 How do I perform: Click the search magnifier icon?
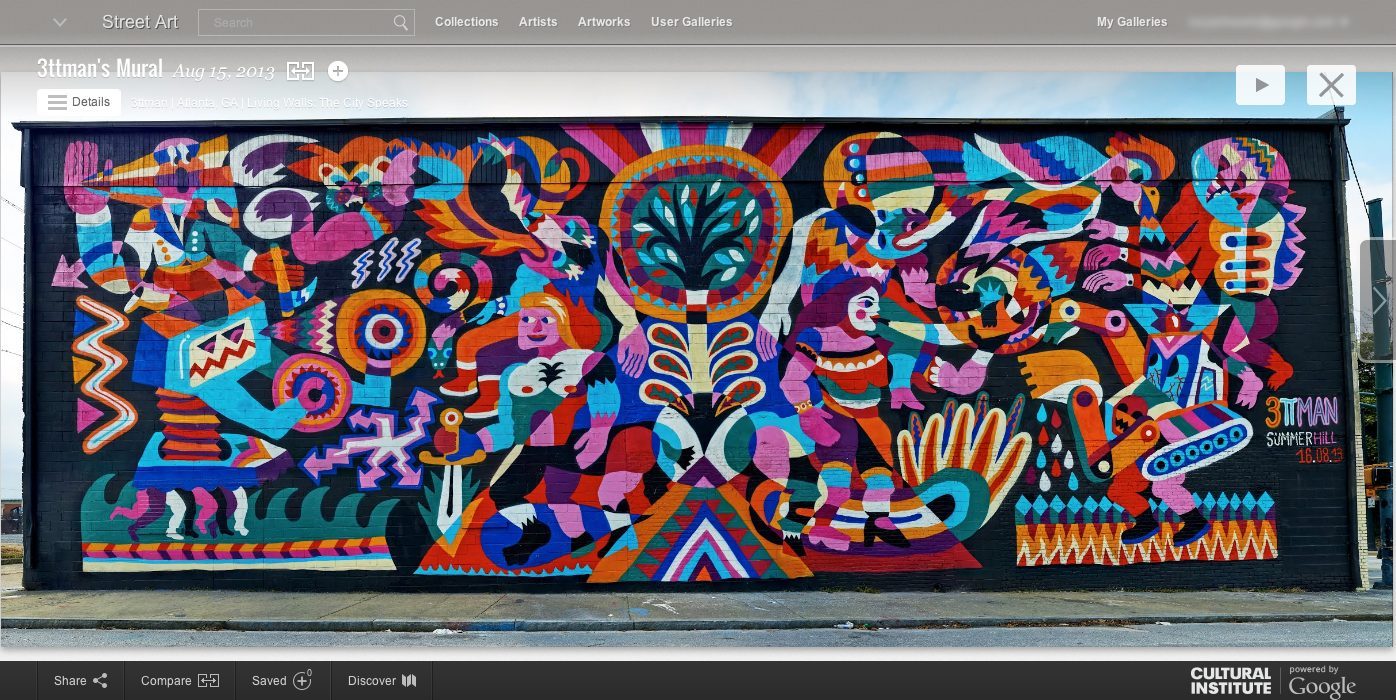400,22
